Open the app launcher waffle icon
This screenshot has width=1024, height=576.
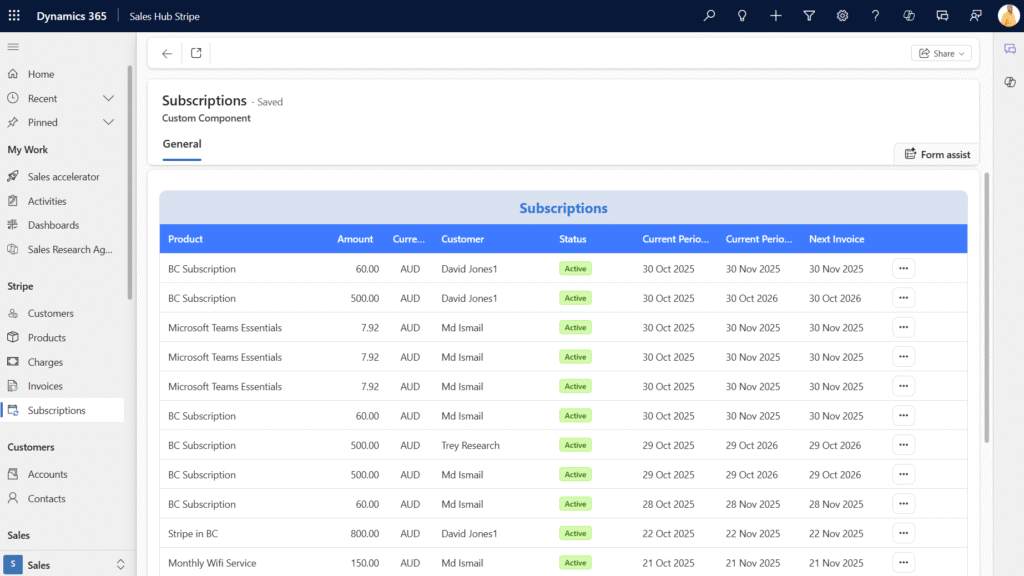click(14, 16)
